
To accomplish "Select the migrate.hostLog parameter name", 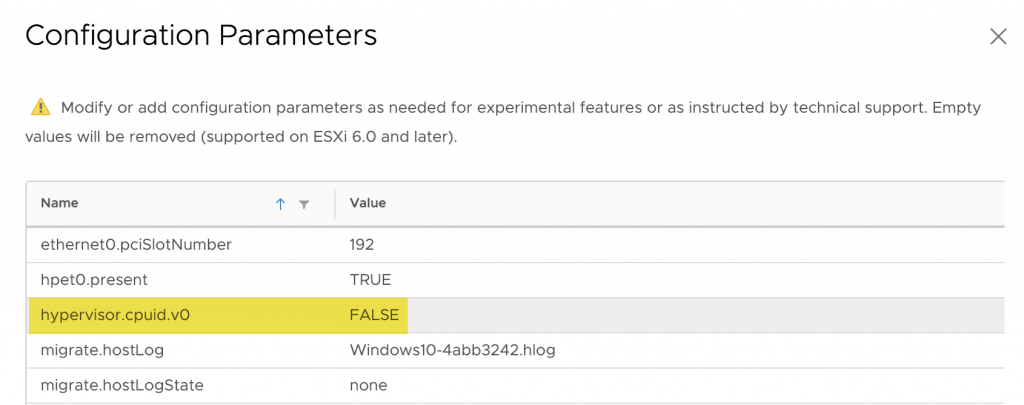I will pos(102,350).
